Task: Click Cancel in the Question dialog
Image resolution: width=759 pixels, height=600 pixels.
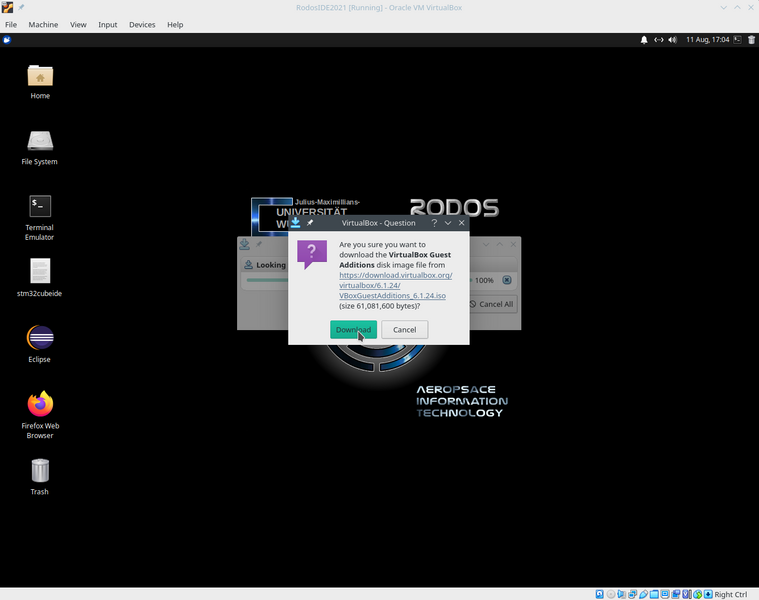Action: pyautogui.click(x=404, y=330)
